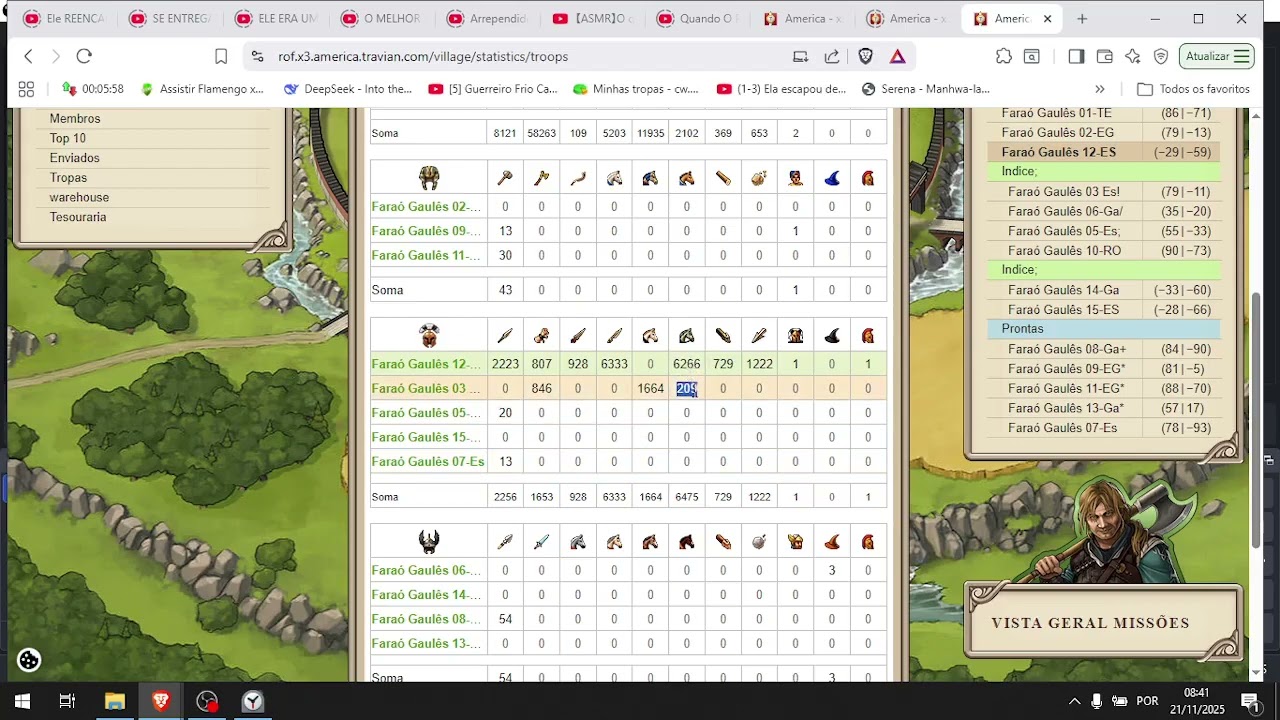Bookmark this page

[221, 57]
